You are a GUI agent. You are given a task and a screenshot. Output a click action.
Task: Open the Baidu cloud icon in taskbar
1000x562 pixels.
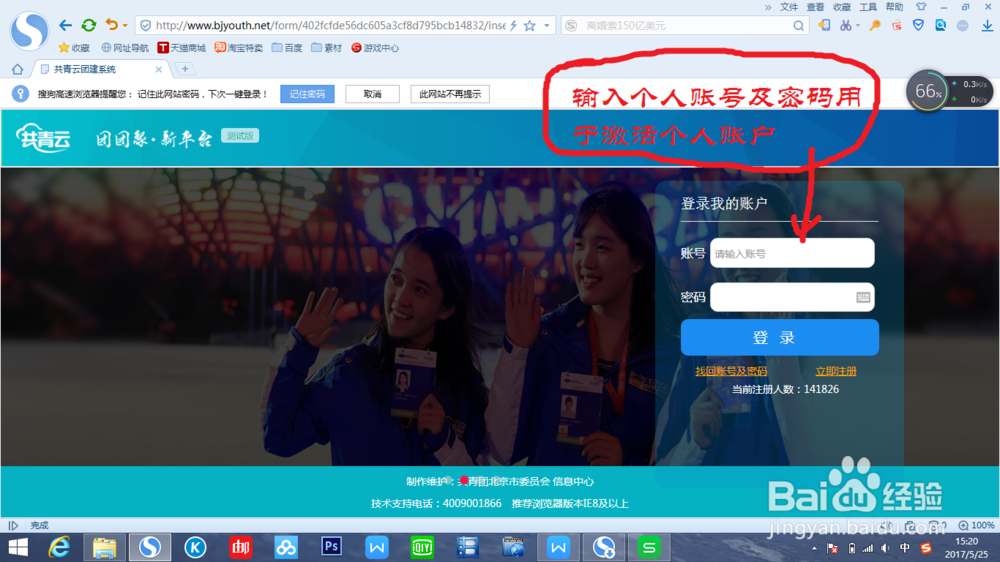pyautogui.click(x=286, y=547)
